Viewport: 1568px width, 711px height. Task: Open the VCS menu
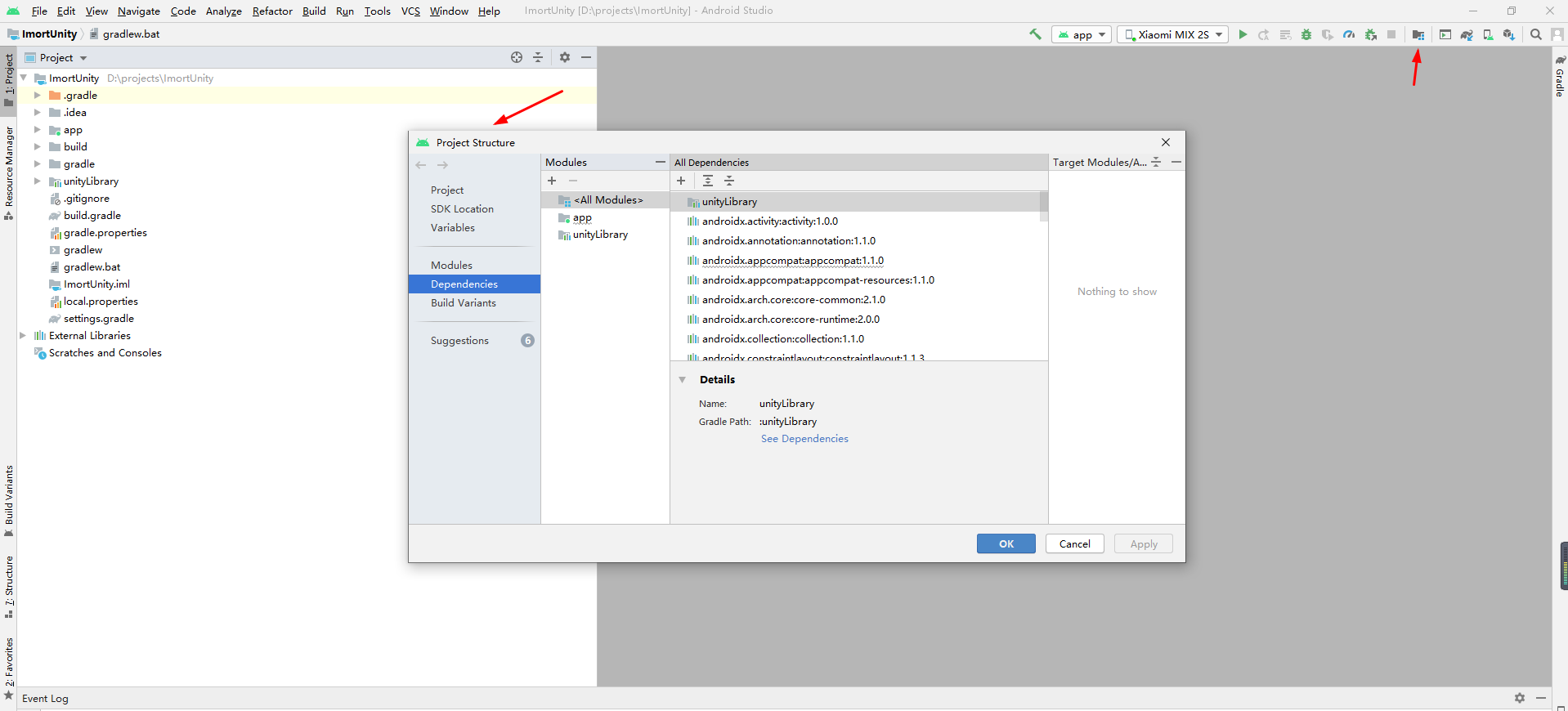(x=410, y=11)
